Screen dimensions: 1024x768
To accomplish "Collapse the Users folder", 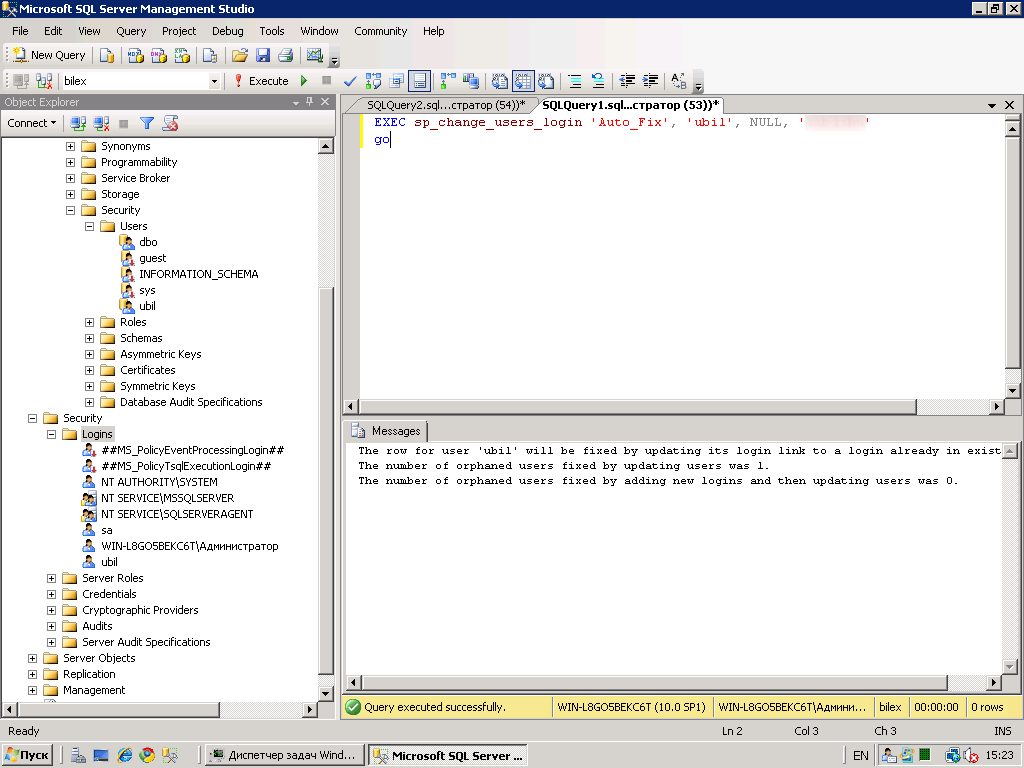I will coord(89,227).
